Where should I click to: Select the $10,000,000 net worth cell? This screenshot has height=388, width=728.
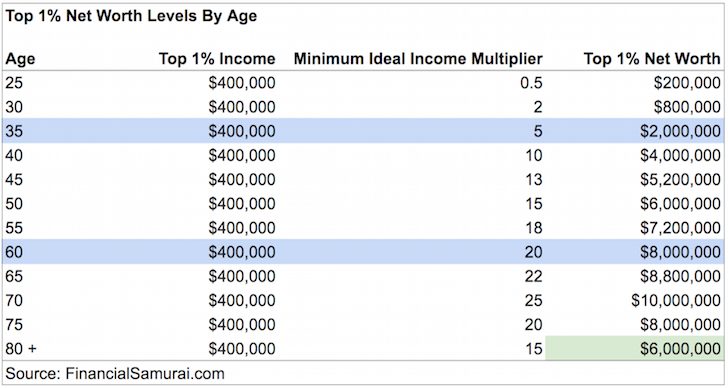click(676, 300)
